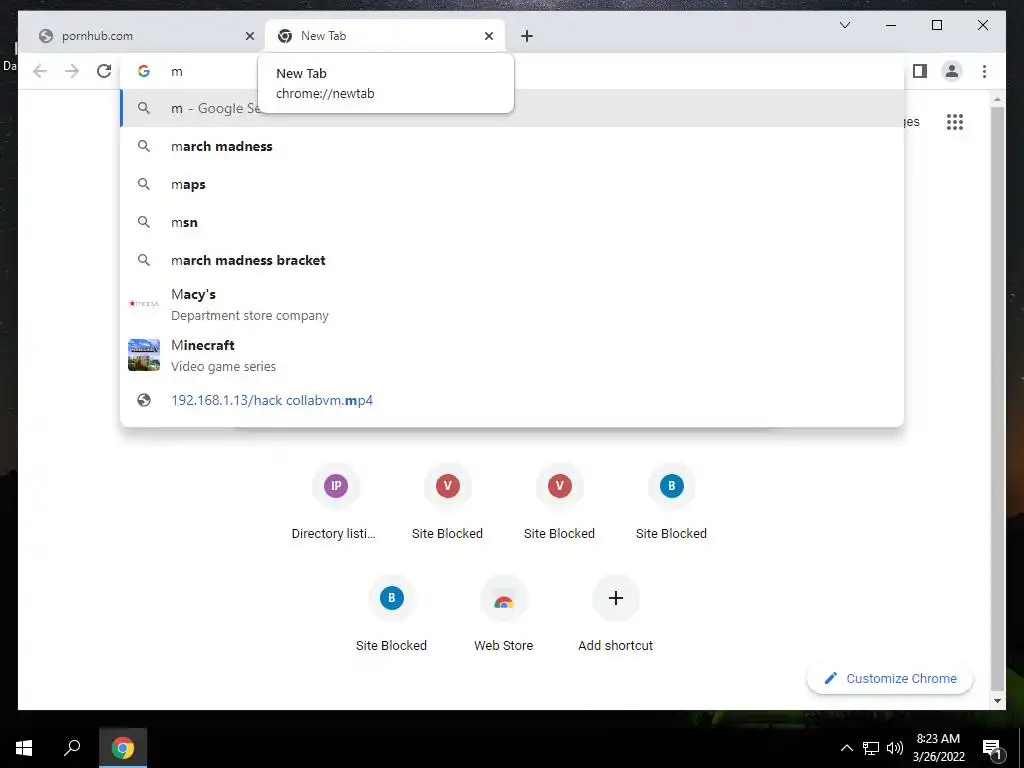1024x768 pixels.
Task: Open the Web Store shortcut
Action: [504, 615]
